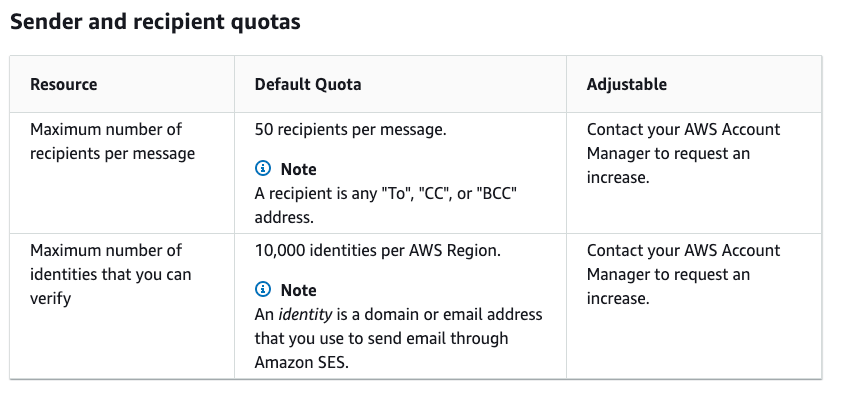Click the "Sender and recipient quotas" heading

pyautogui.click(x=155, y=23)
